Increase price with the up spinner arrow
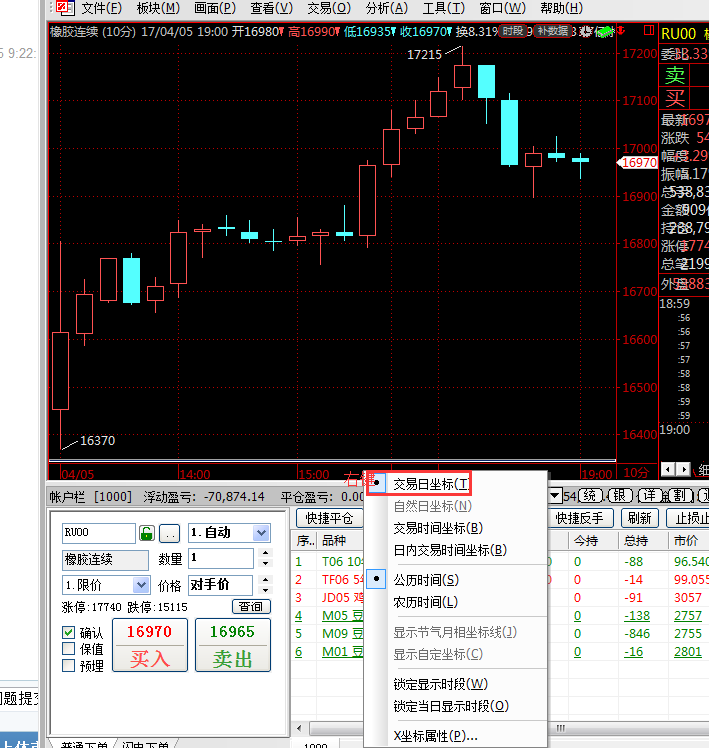Viewport: 709px width, 748px height. (265, 579)
